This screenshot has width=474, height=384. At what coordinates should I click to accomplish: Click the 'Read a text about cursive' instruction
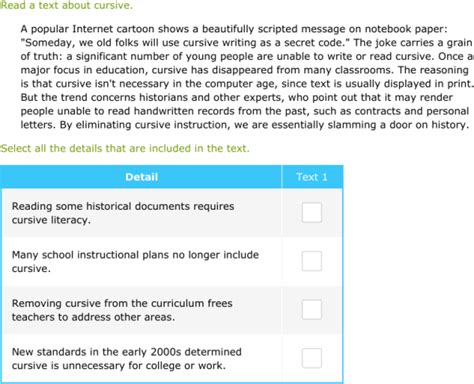[x=66, y=5]
